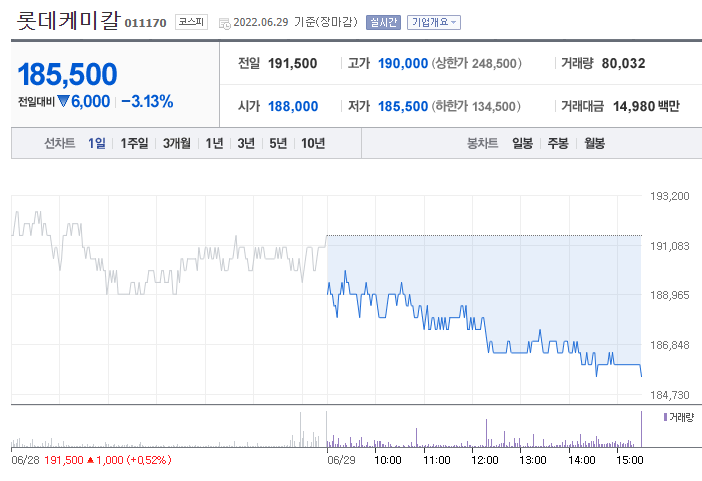The width and height of the screenshot is (702, 481).
Task: Click the -3.13% change percentage
Action: pyautogui.click(x=147, y=101)
